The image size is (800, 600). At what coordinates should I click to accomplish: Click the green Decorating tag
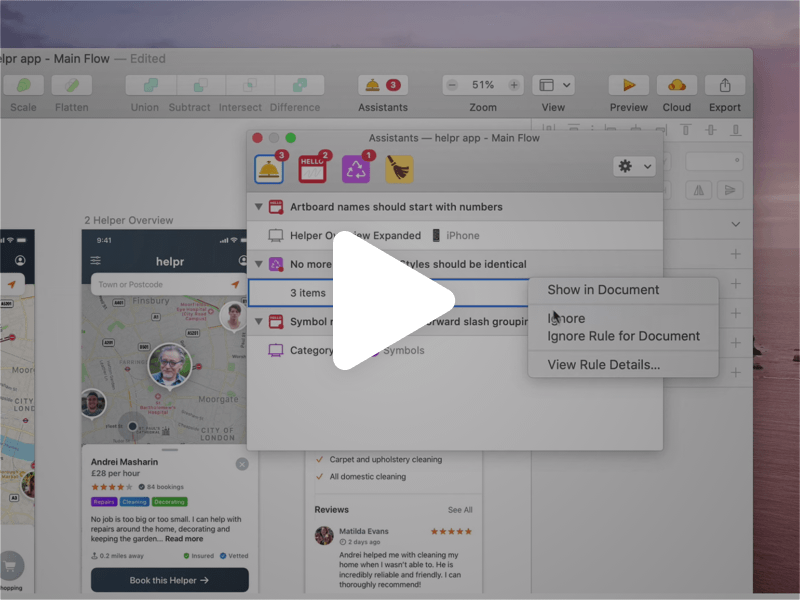point(169,502)
